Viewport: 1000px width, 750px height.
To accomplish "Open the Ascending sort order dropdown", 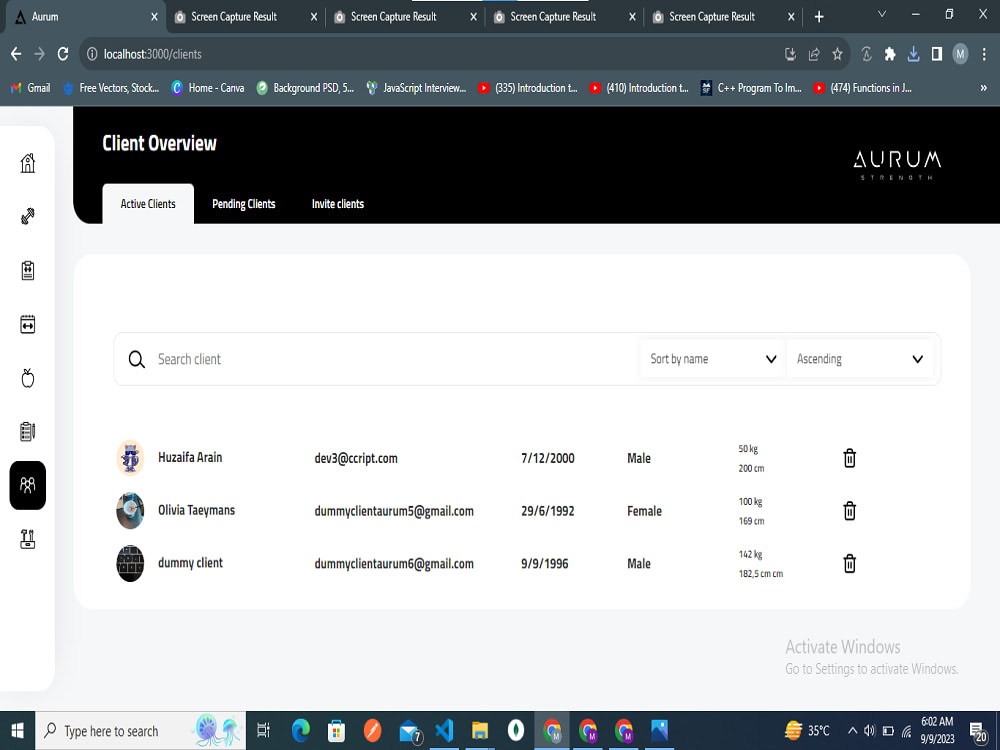I will tap(860, 358).
